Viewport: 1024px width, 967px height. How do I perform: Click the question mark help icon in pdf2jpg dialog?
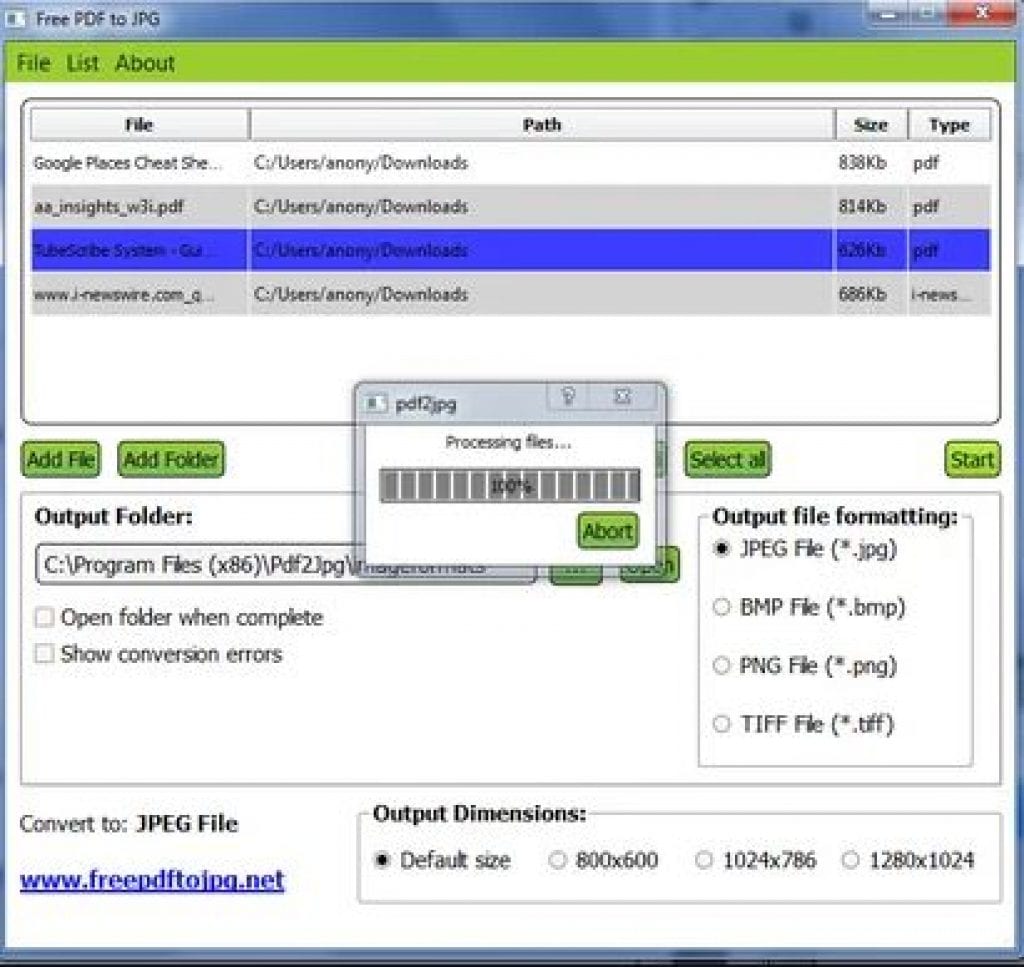[x=568, y=397]
